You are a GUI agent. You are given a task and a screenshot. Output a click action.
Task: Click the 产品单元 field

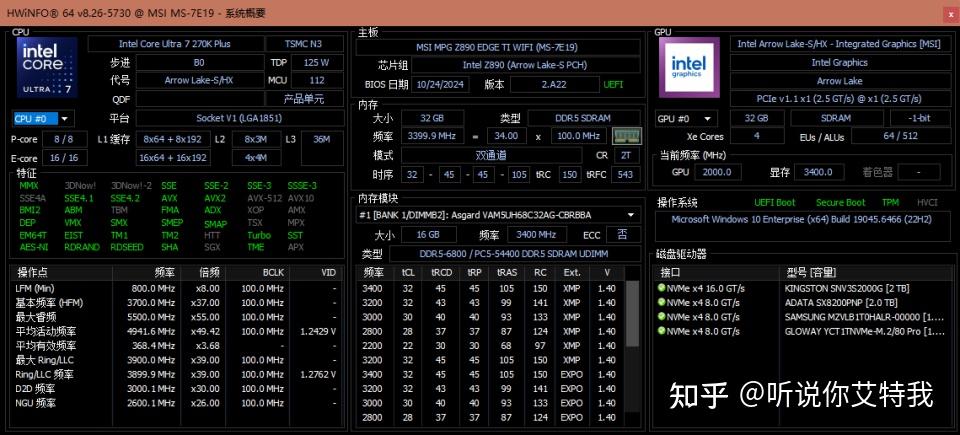[x=304, y=99]
